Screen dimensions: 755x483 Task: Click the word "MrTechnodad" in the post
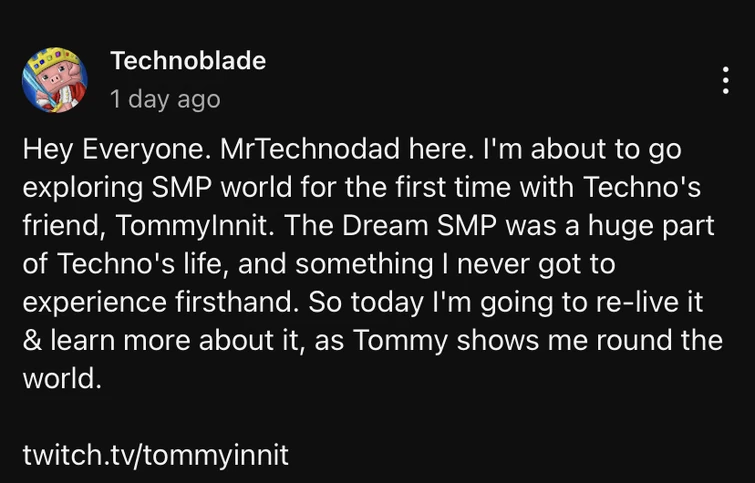pyautogui.click(x=306, y=150)
